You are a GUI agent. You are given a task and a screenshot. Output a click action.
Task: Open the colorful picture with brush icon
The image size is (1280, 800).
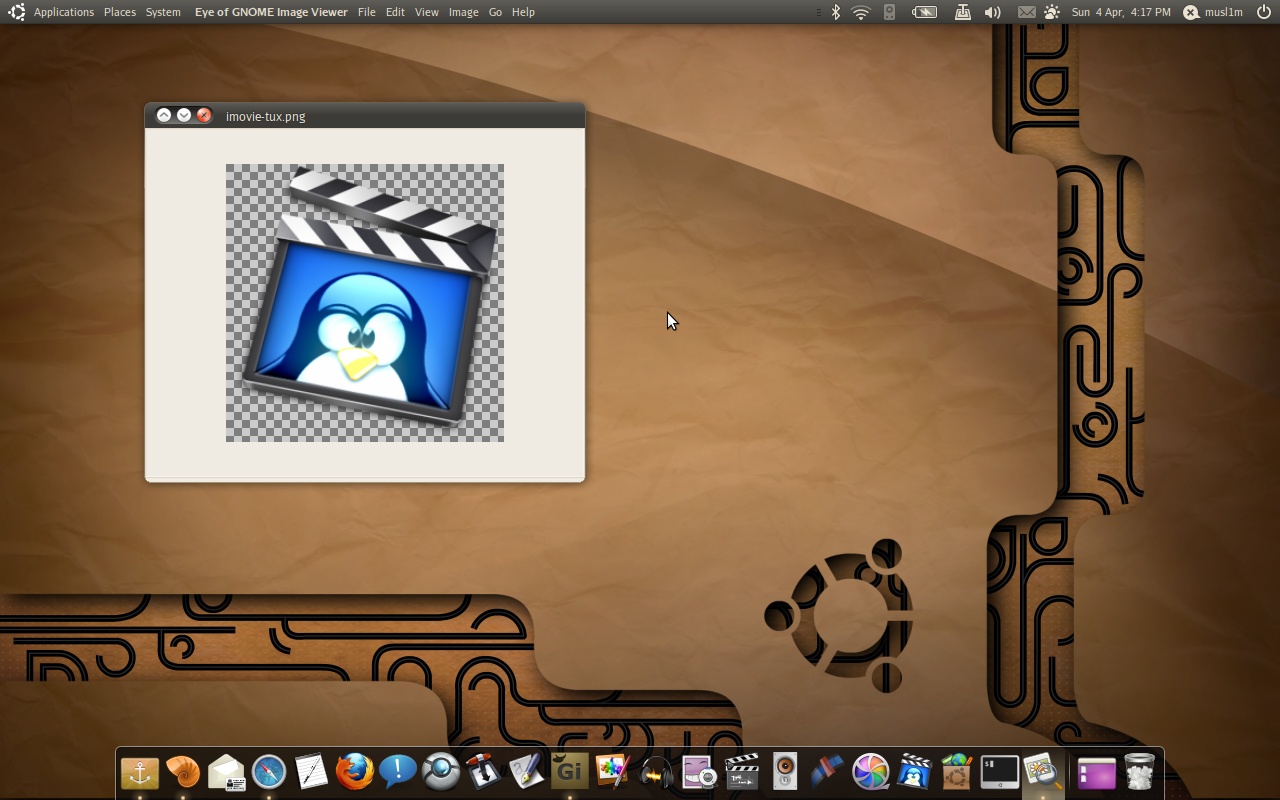click(x=612, y=772)
